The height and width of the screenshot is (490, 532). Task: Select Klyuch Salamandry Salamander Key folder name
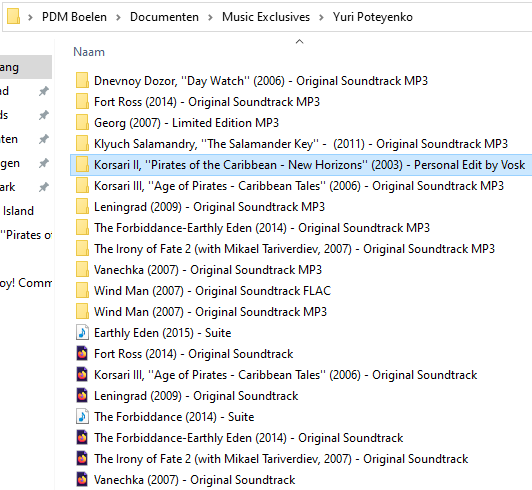tap(301, 144)
